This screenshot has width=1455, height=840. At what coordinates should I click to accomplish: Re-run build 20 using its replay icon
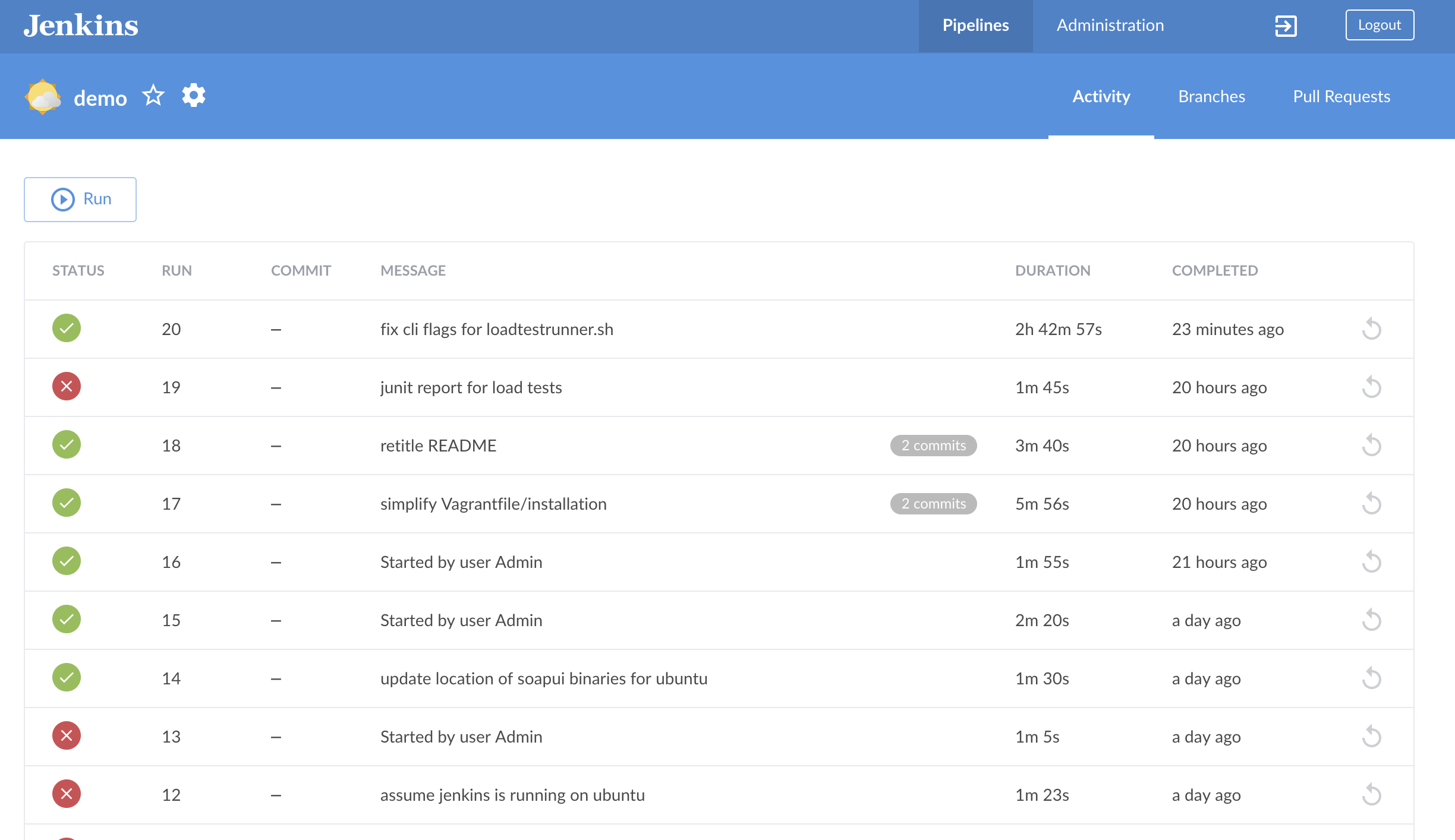[x=1371, y=329]
